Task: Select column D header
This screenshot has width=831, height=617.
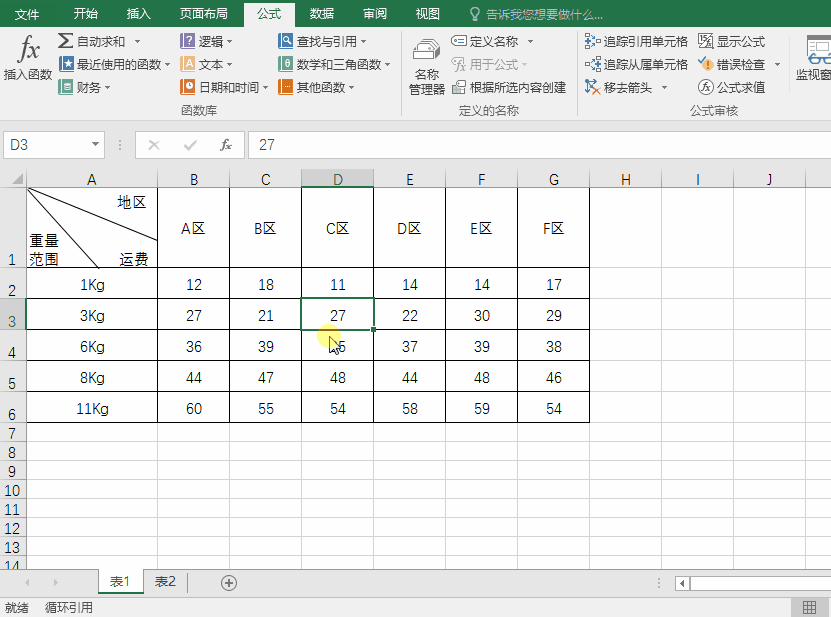Action: point(338,179)
